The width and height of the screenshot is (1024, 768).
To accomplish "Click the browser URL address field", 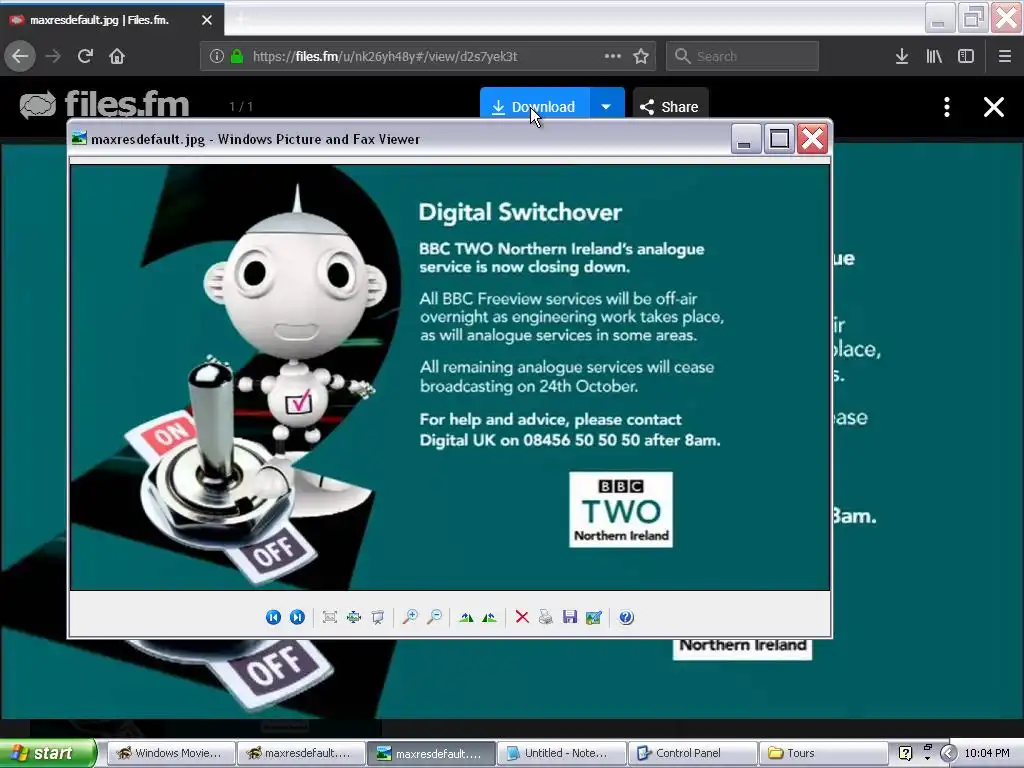I will click(428, 56).
